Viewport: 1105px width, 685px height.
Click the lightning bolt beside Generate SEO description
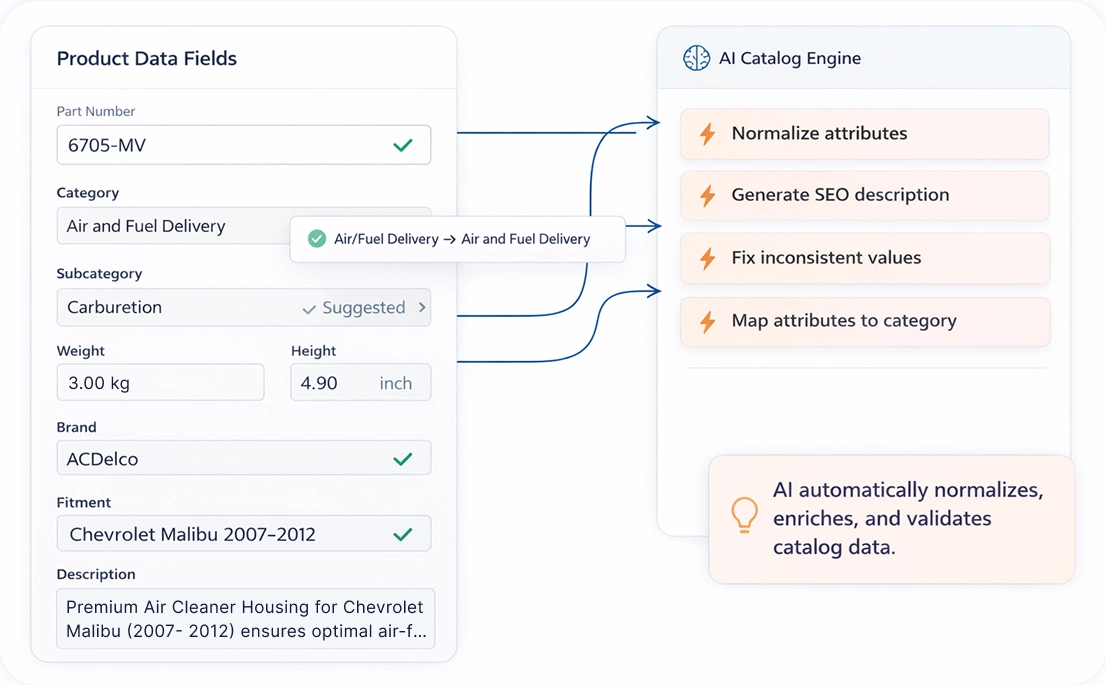[x=708, y=196]
